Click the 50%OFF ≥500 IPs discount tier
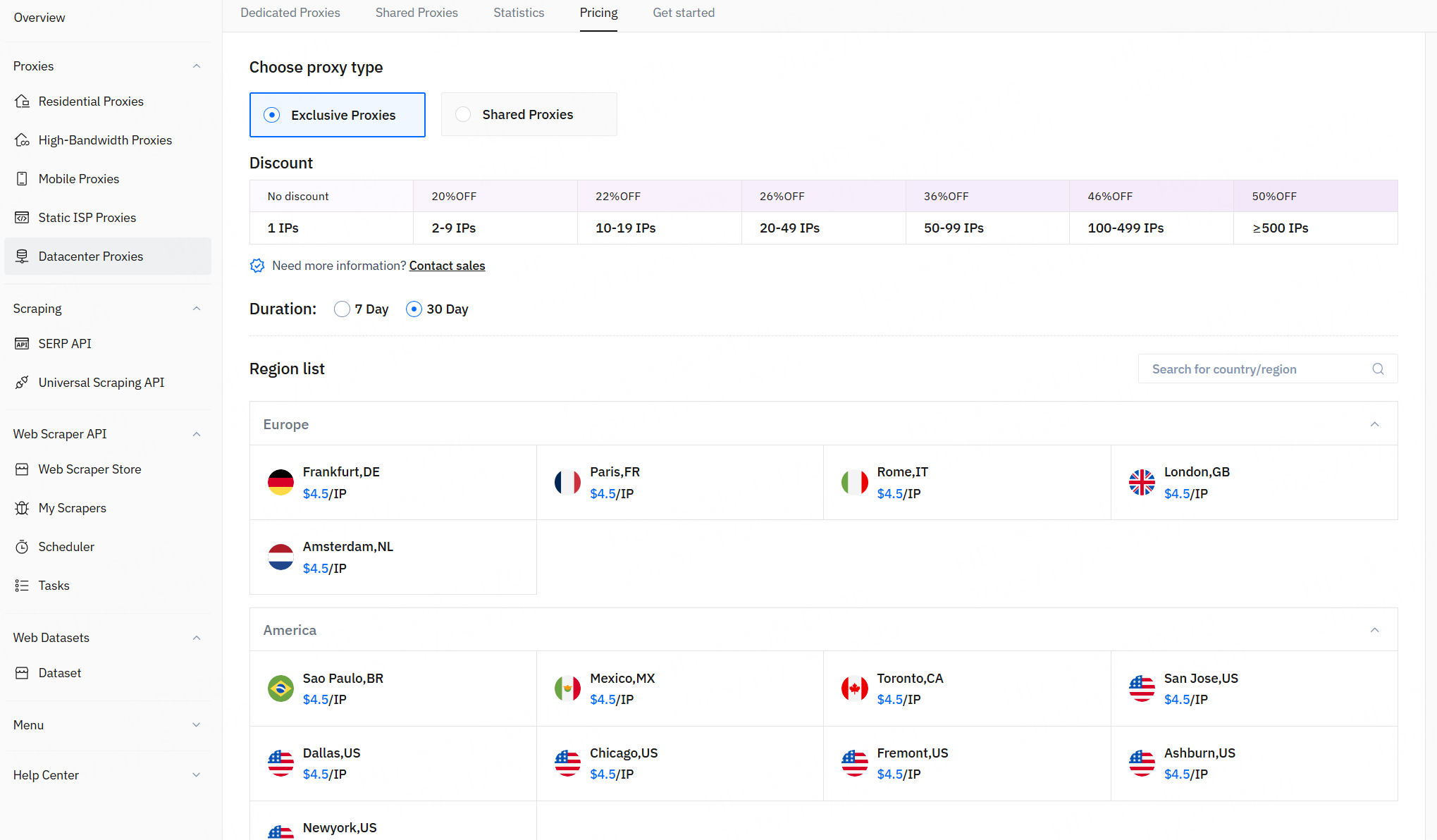 click(x=1315, y=212)
